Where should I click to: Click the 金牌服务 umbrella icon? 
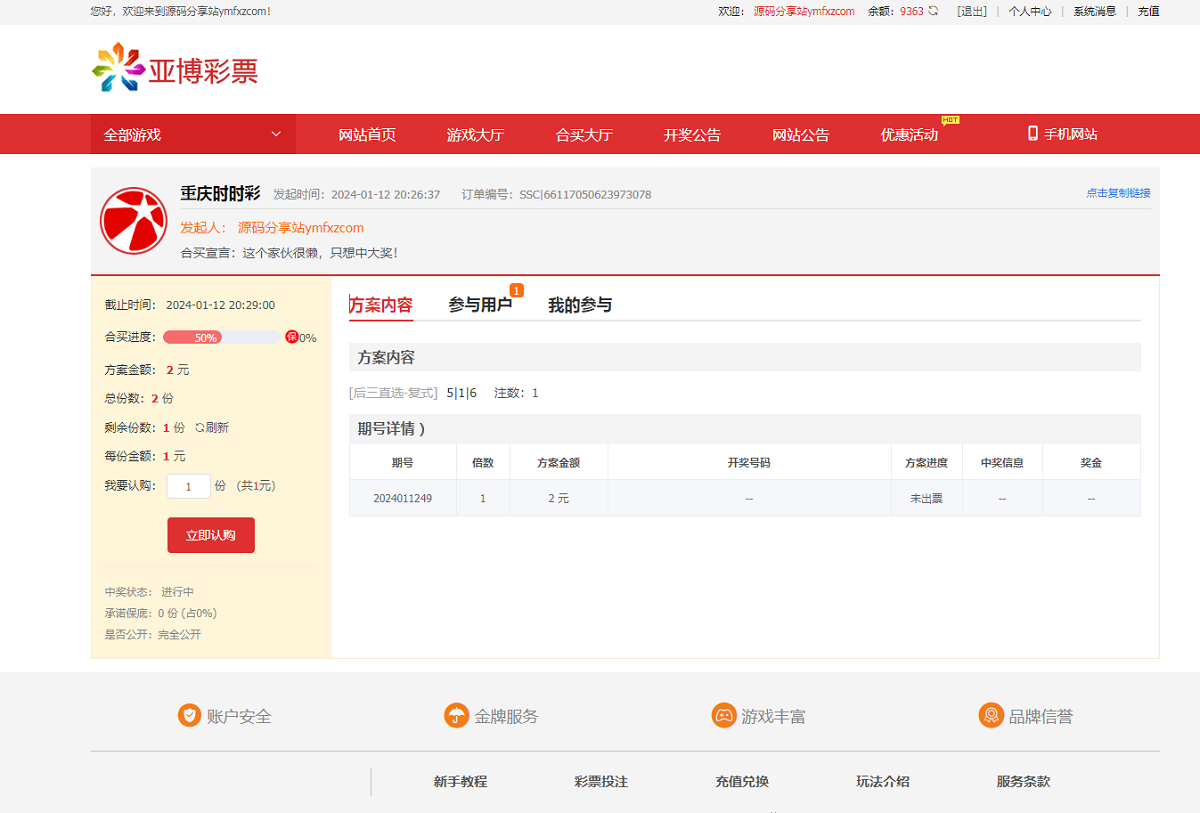click(457, 716)
